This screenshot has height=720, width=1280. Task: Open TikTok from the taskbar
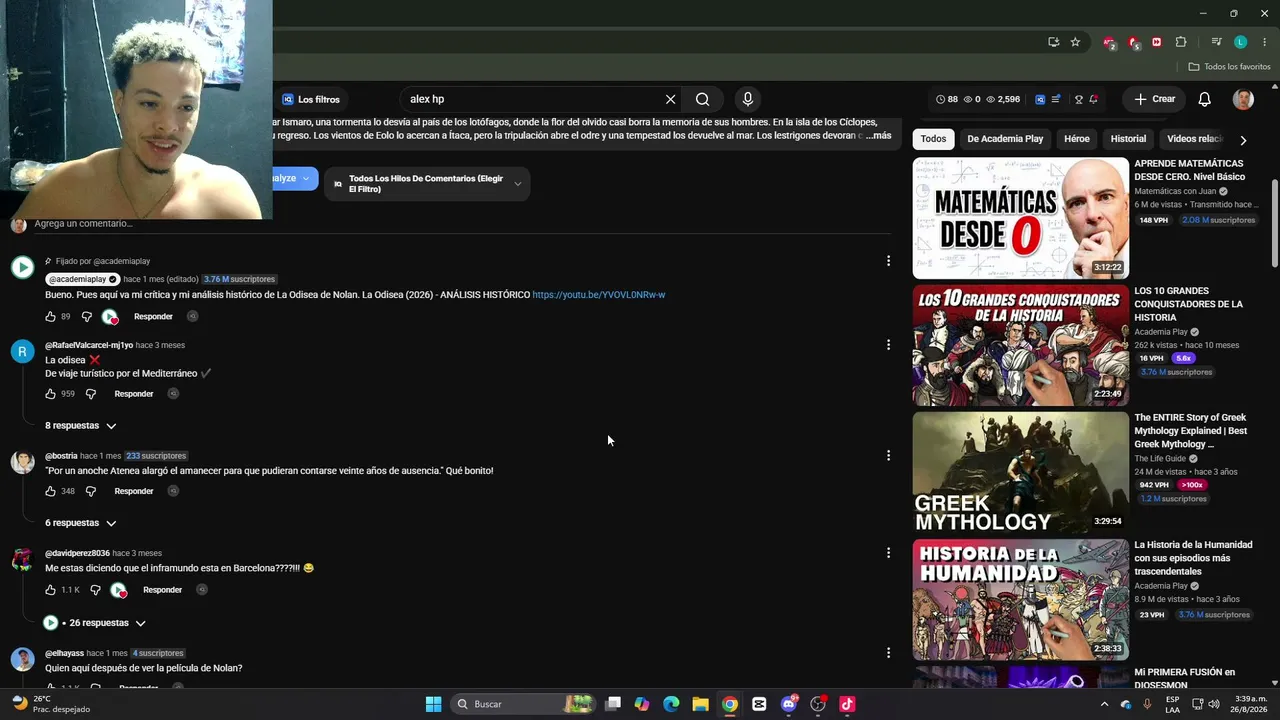tap(847, 704)
